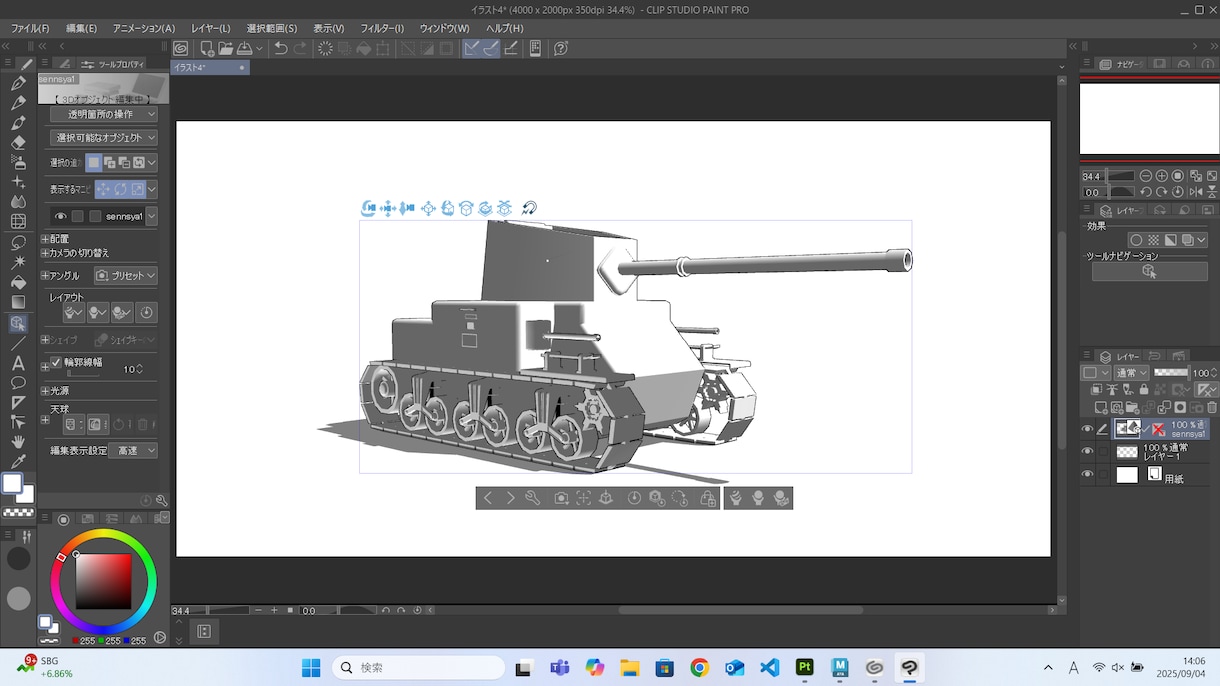This screenshot has width=1220, height=686.
Task: Toggle 輪郭線幅 outline width checkbox
Action: 56,362
